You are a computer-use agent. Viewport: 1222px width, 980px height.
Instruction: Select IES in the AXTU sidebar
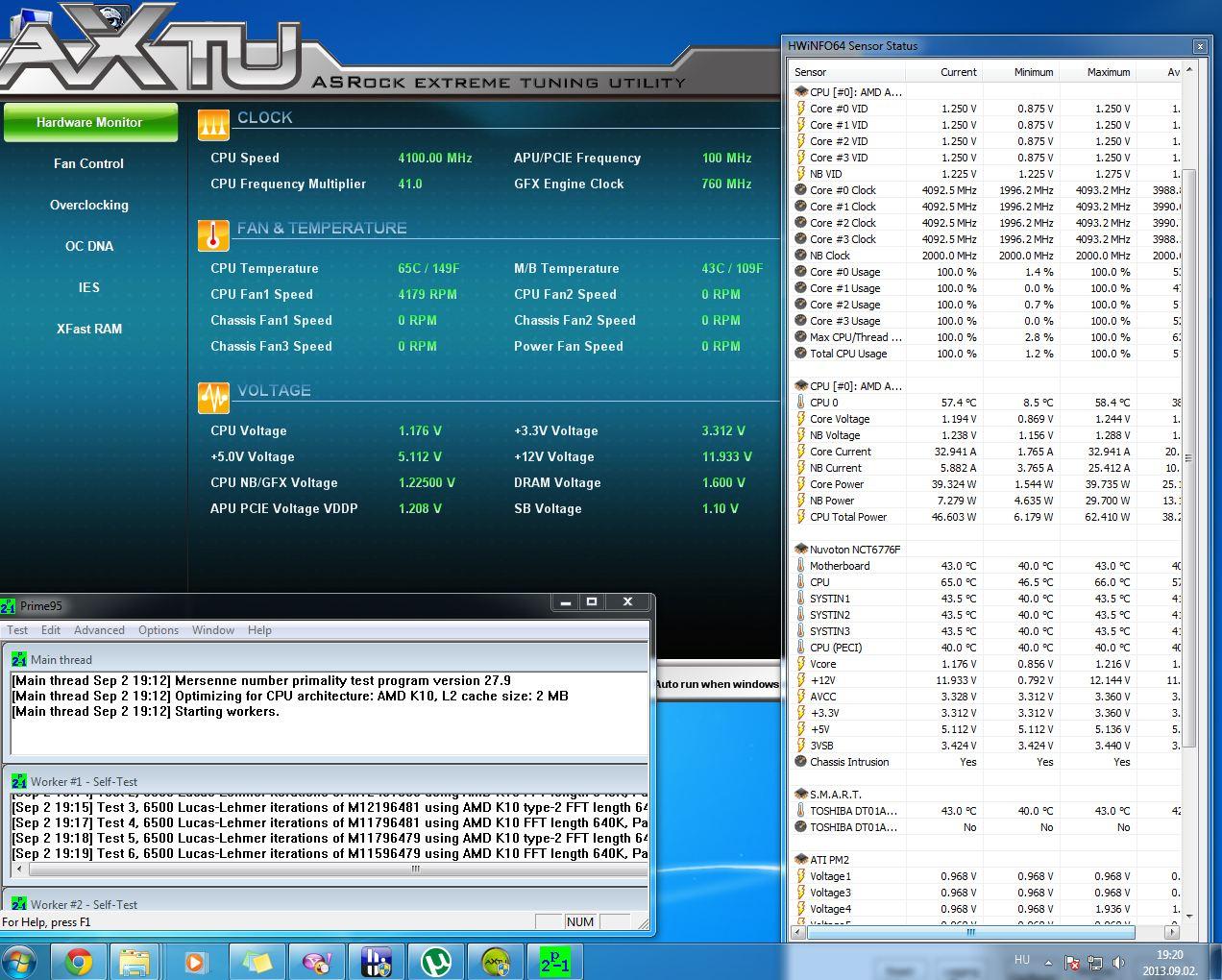(x=89, y=287)
